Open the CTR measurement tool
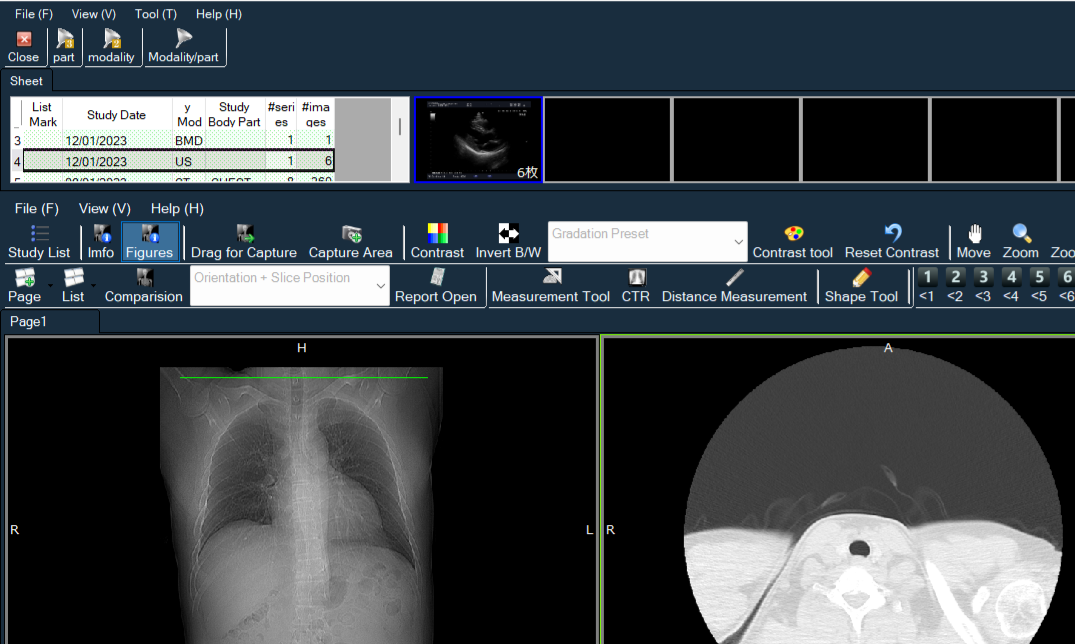The image size is (1075, 644). tap(635, 278)
